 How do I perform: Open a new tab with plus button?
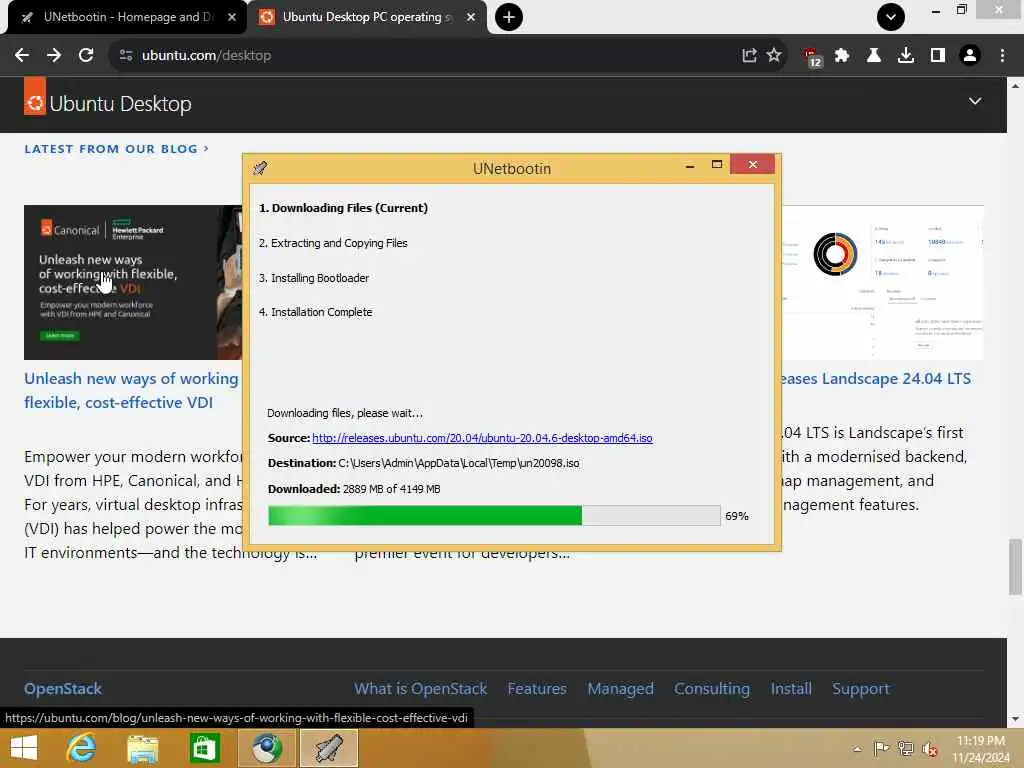point(509,17)
